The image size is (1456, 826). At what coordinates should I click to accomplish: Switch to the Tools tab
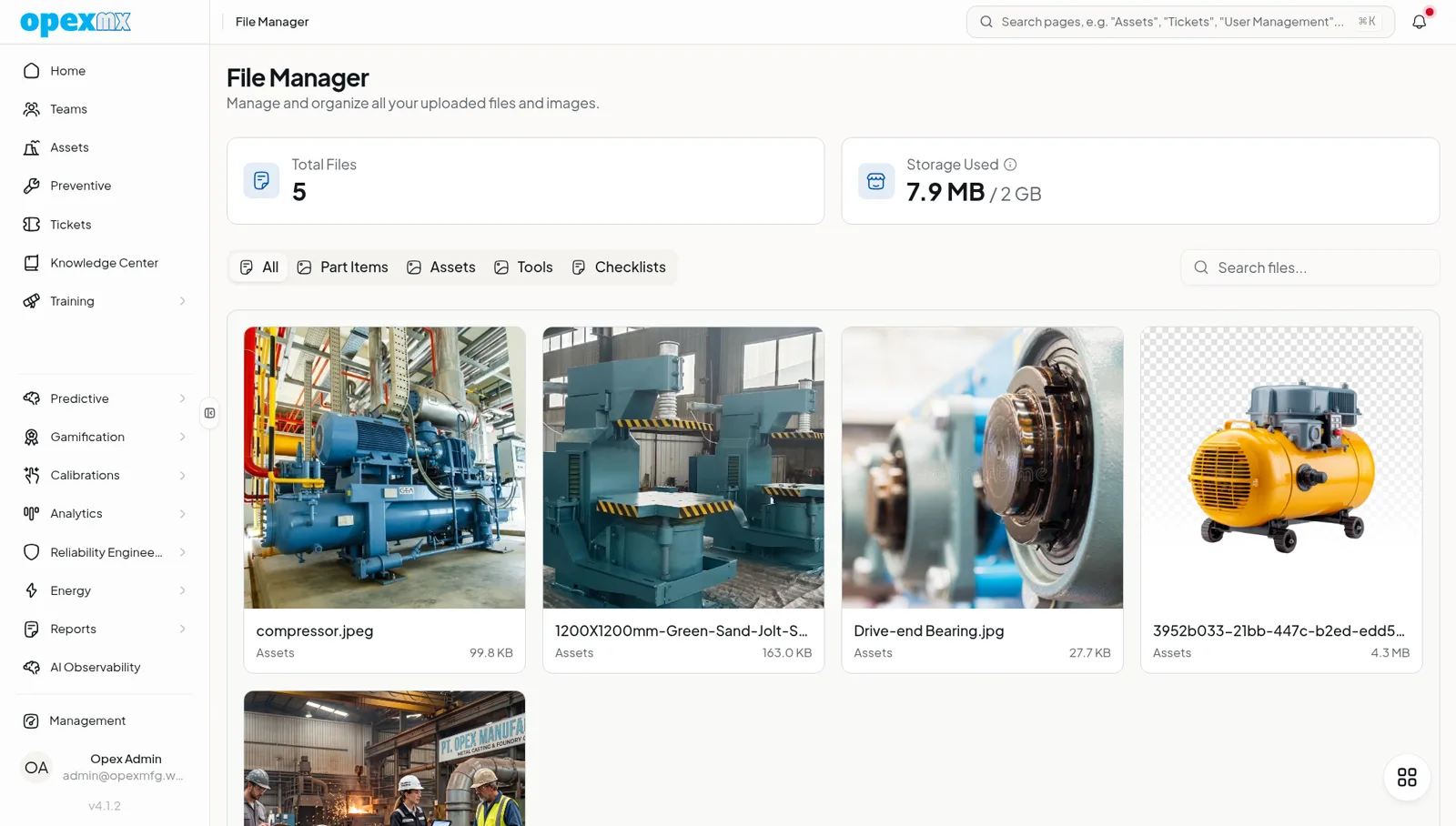[x=523, y=267]
